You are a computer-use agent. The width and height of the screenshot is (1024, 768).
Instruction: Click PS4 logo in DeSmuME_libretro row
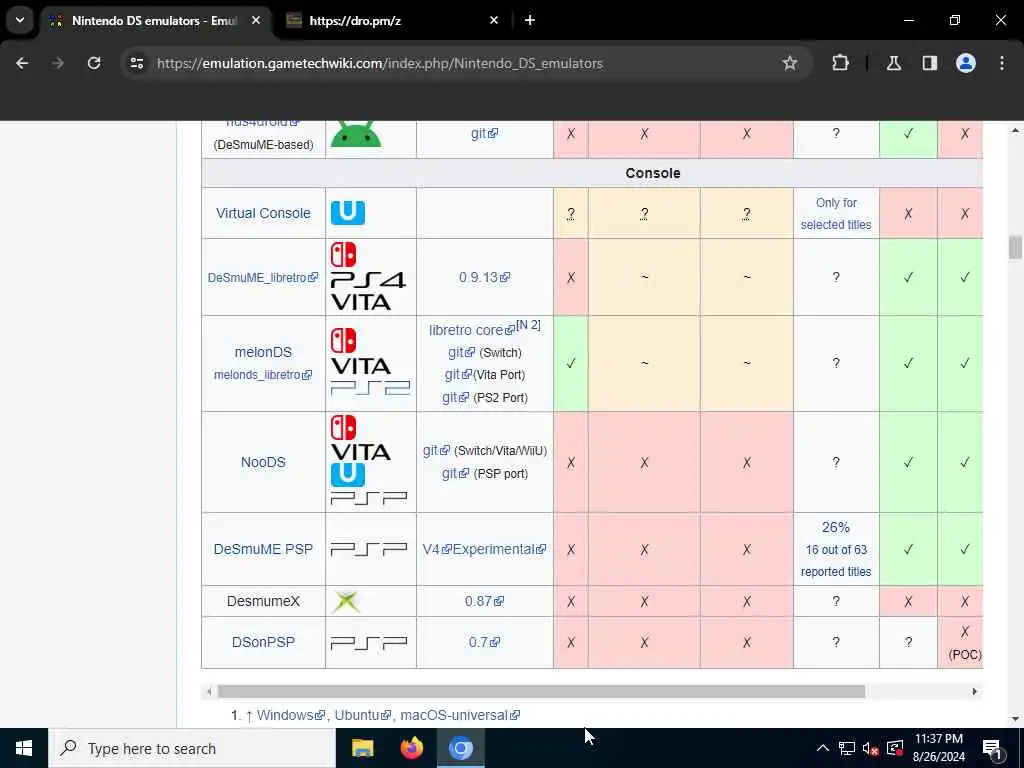click(x=368, y=280)
